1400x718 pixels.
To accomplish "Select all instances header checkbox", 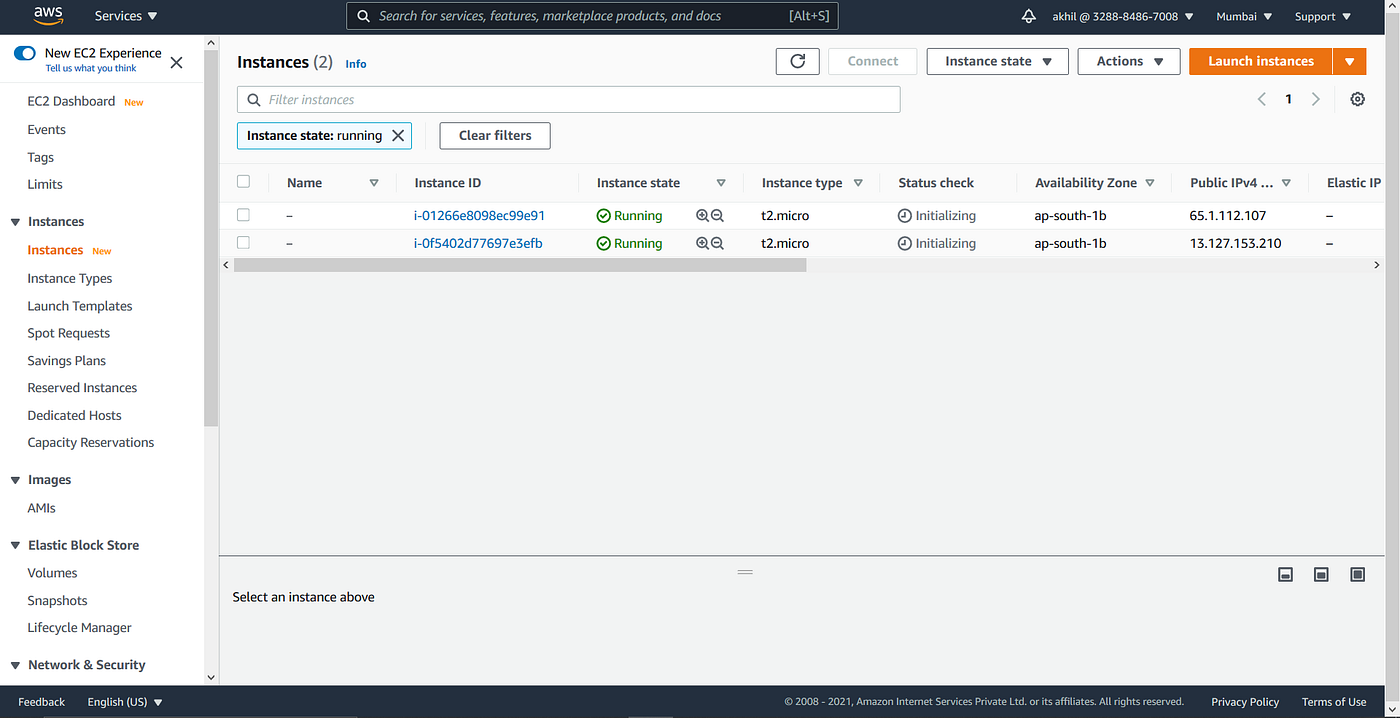I will click(x=243, y=182).
